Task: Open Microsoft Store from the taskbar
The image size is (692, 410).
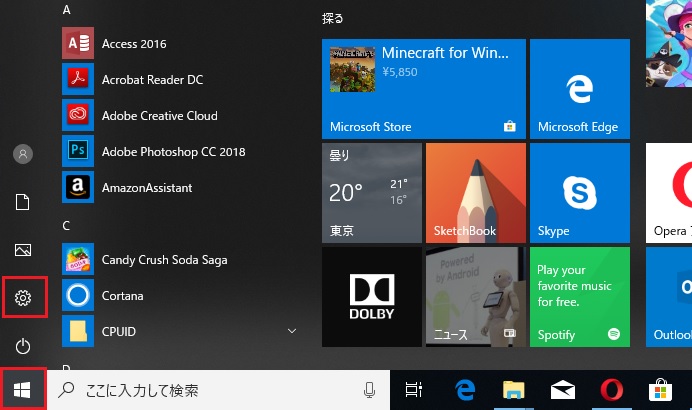Action: (x=660, y=390)
